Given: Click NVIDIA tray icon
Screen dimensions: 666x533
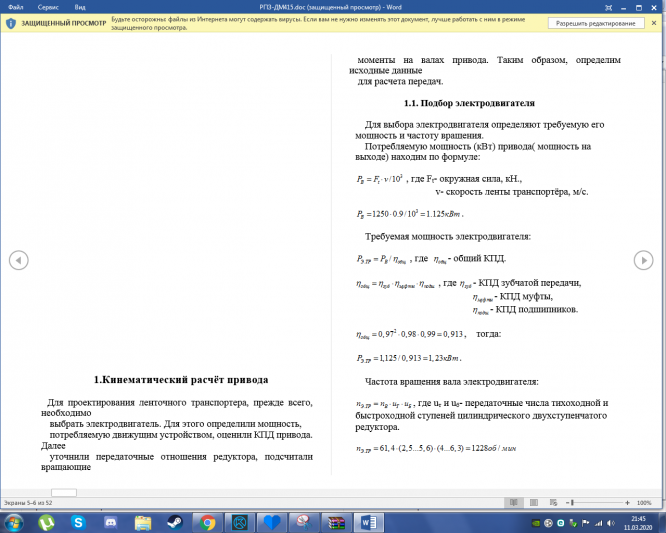Looking at the screenshot, I should point(536,523).
